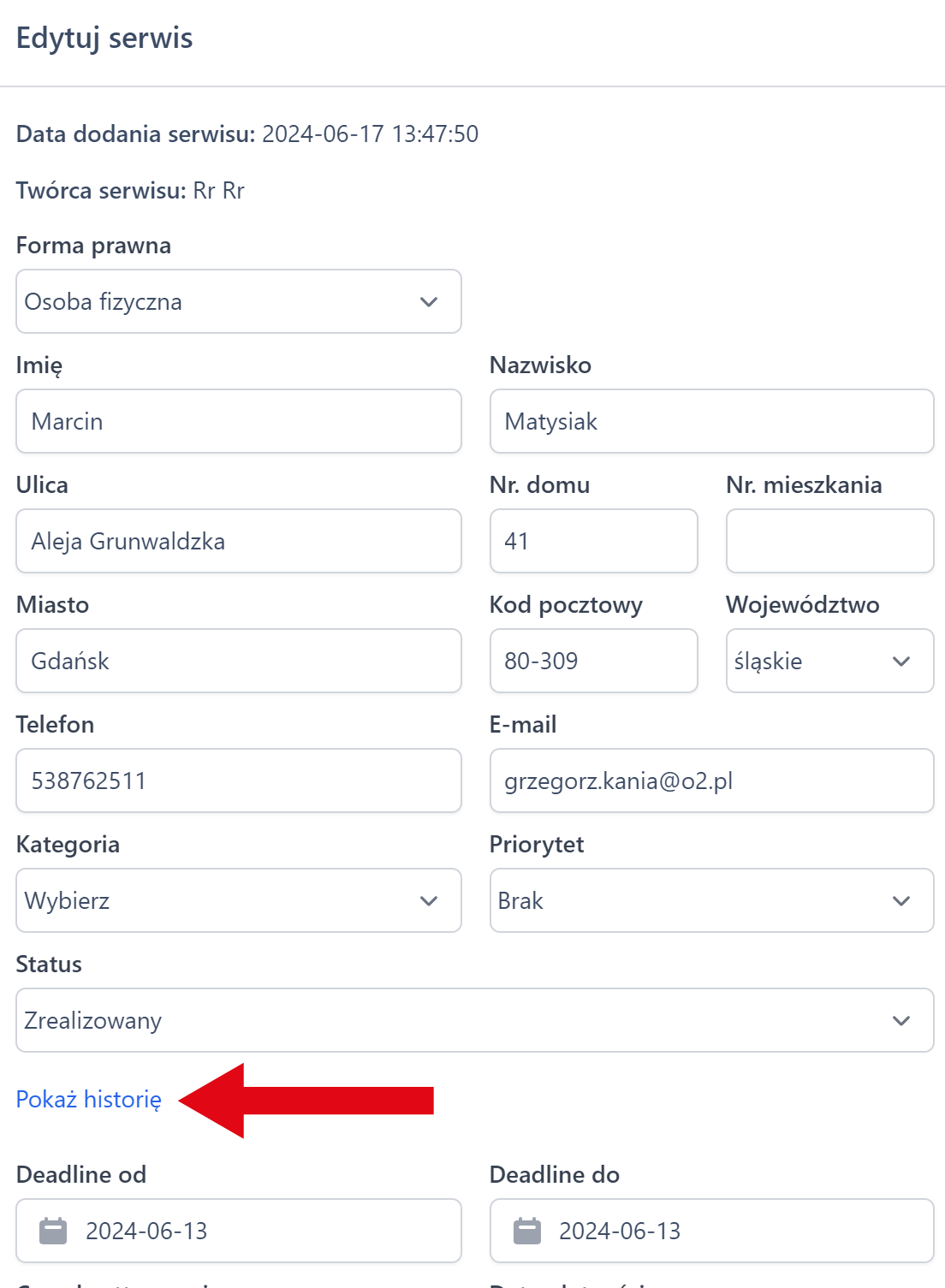The width and height of the screenshot is (945, 1288).
Task: Open the Forma prawna dropdown
Action: [x=238, y=301]
